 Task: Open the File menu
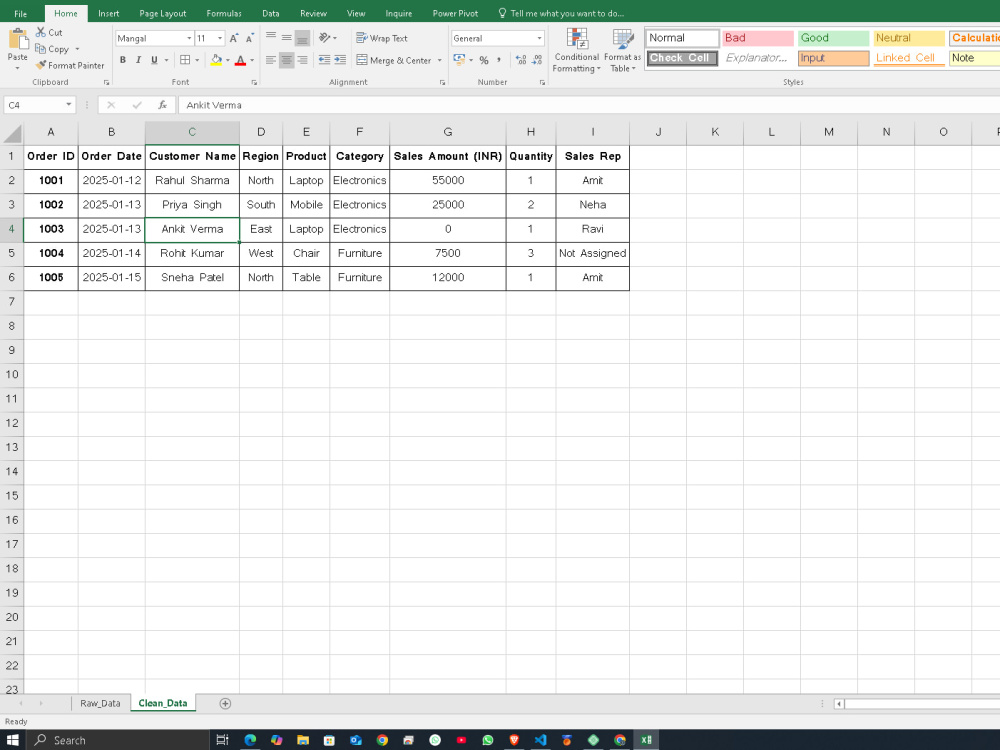[20, 13]
